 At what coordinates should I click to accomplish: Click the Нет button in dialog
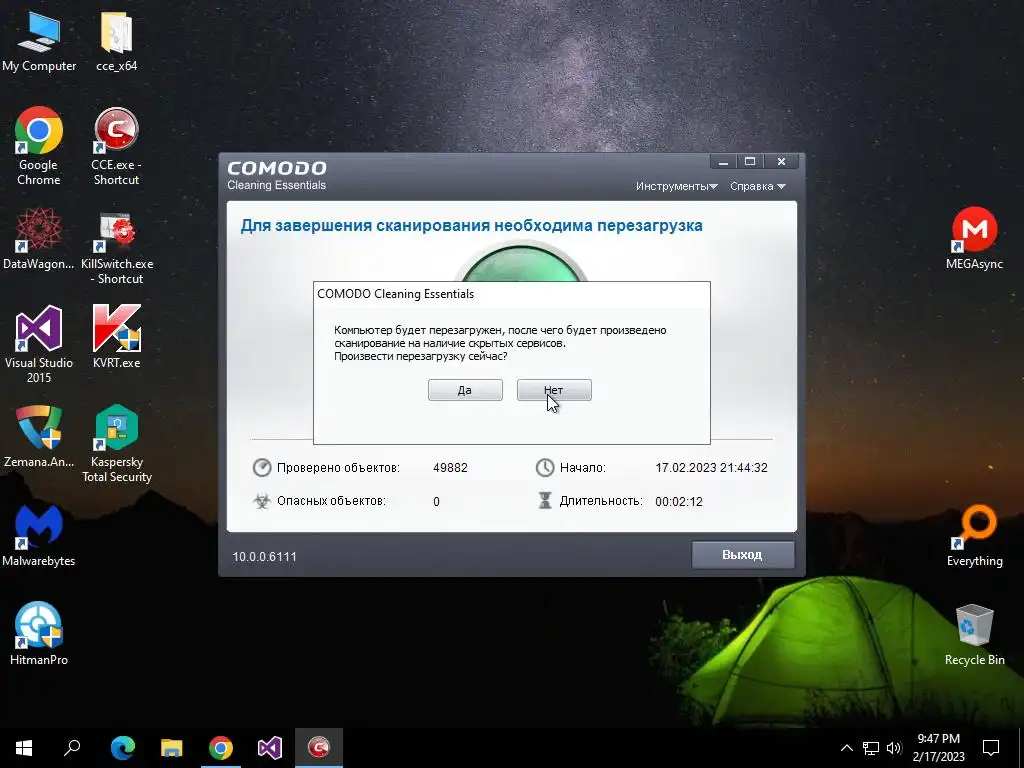[x=554, y=390]
